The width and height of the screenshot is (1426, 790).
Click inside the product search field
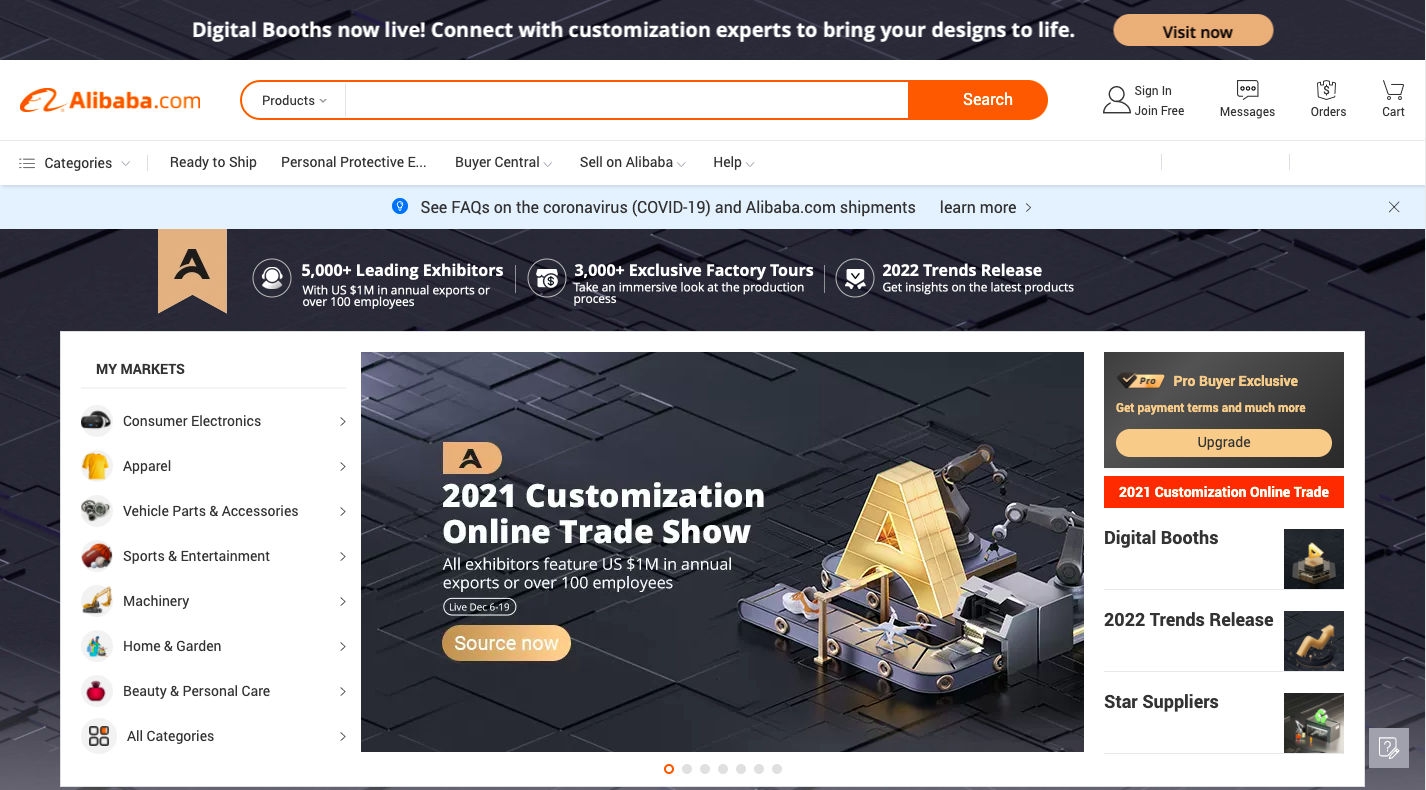click(627, 100)
